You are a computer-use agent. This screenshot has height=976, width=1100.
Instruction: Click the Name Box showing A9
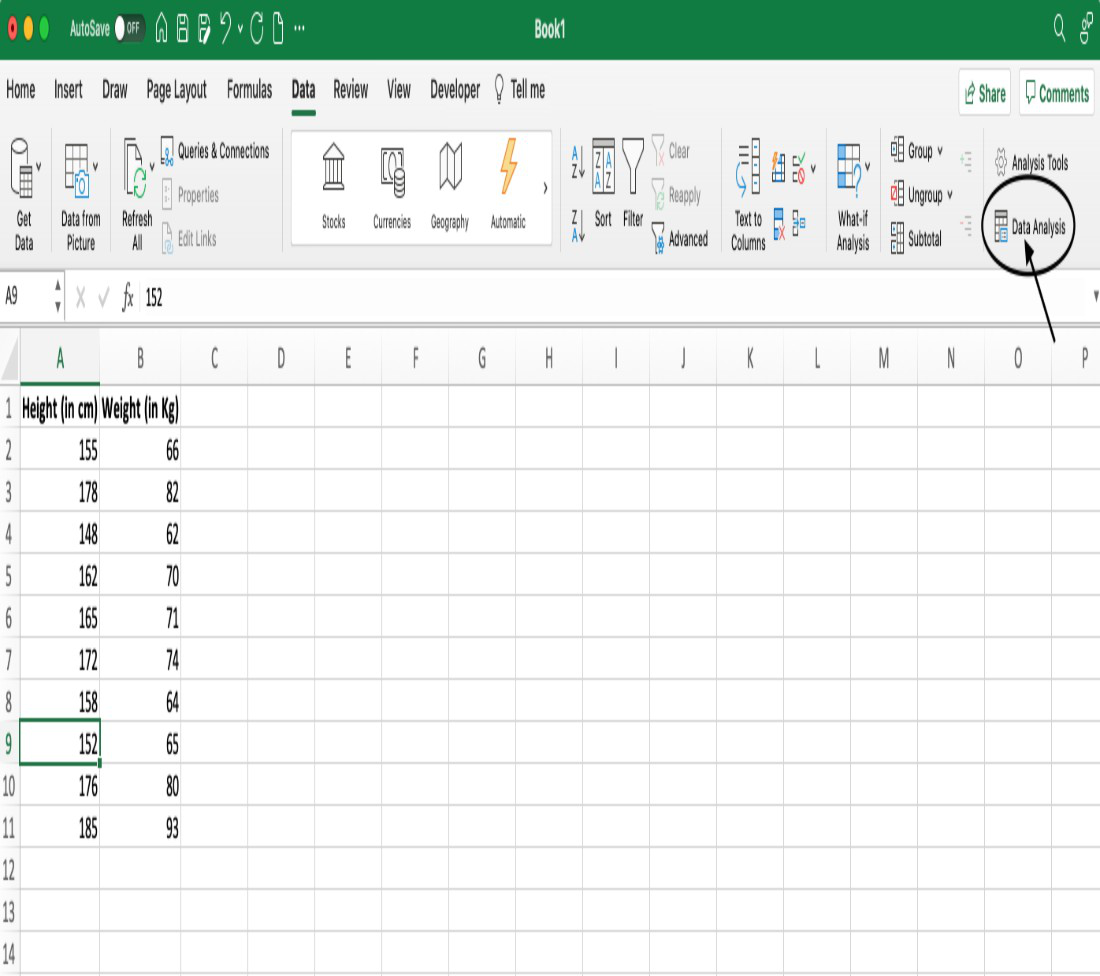coord(27,296)
